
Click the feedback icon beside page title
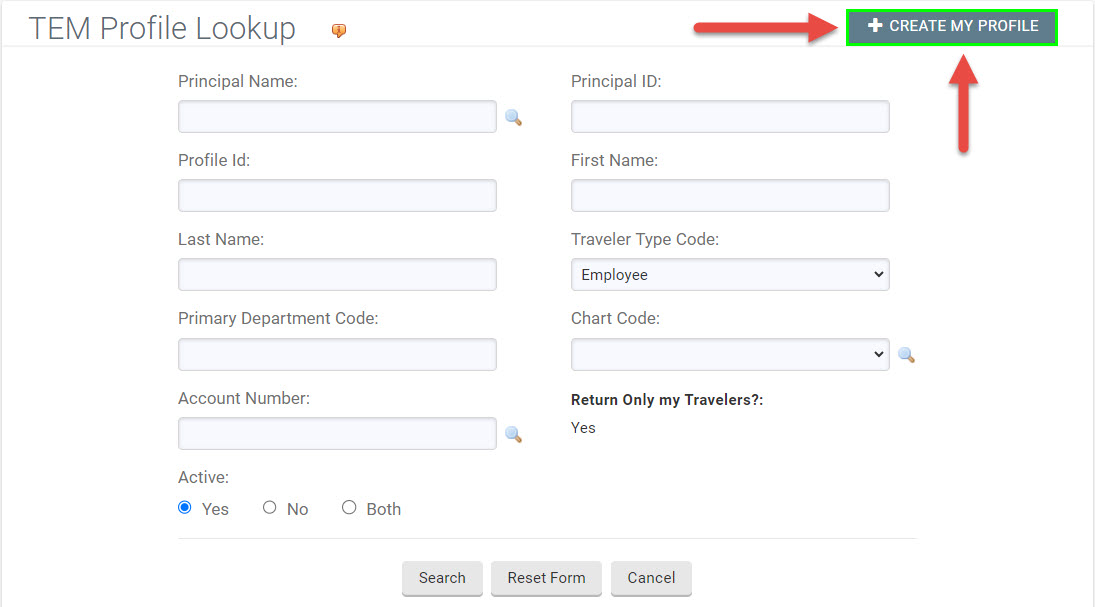click(x=339, y=30)
